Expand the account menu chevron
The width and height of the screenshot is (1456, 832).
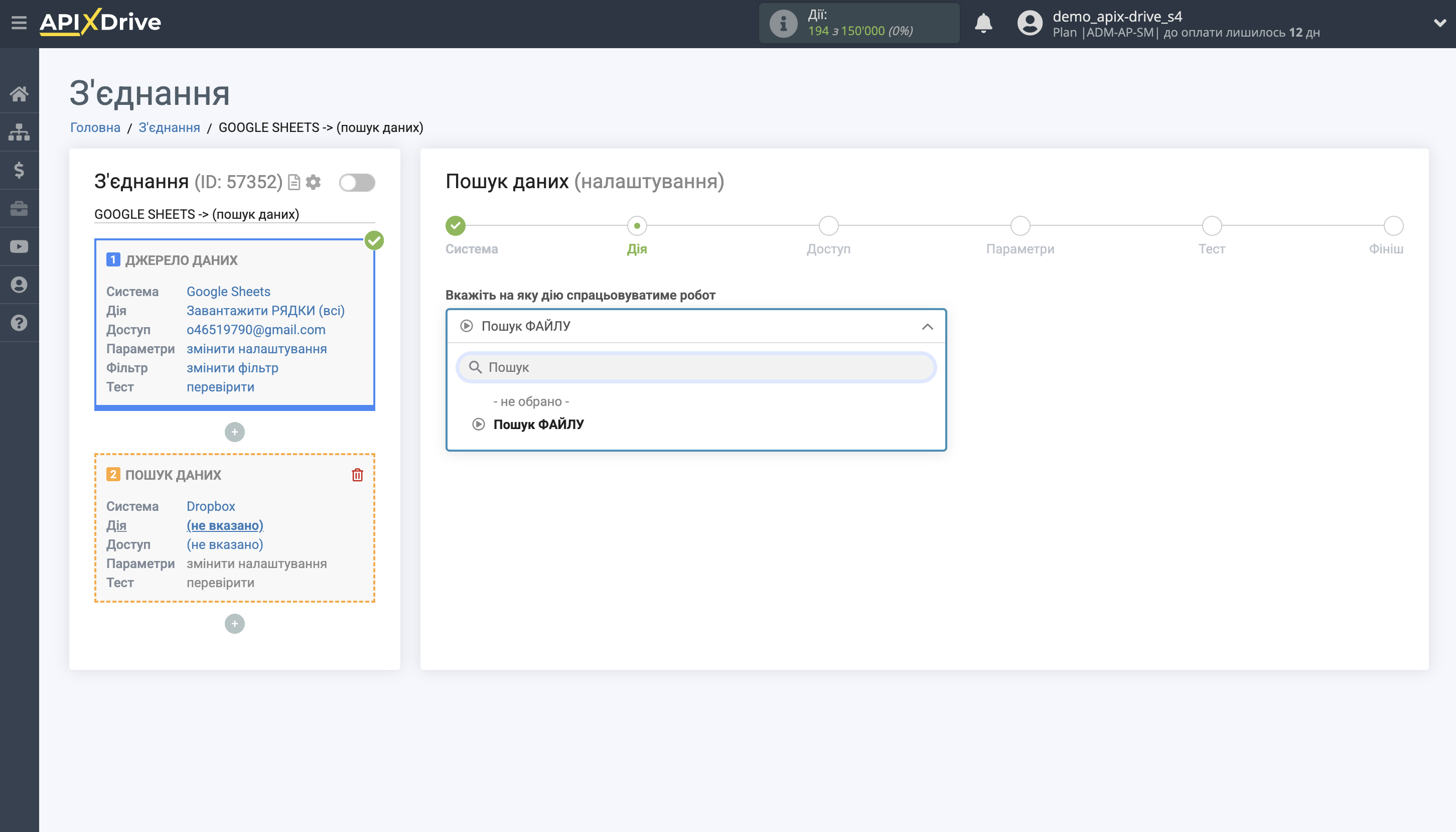point(1440,23)
